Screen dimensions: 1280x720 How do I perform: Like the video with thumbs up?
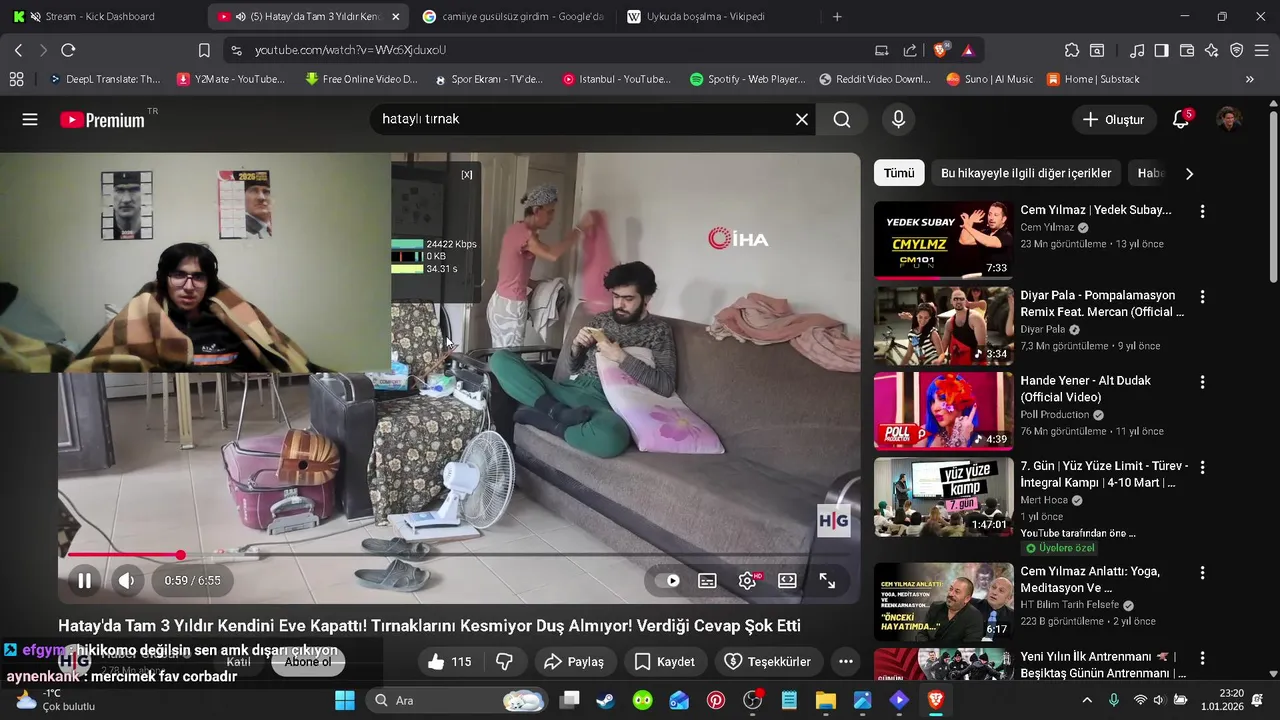449,661
